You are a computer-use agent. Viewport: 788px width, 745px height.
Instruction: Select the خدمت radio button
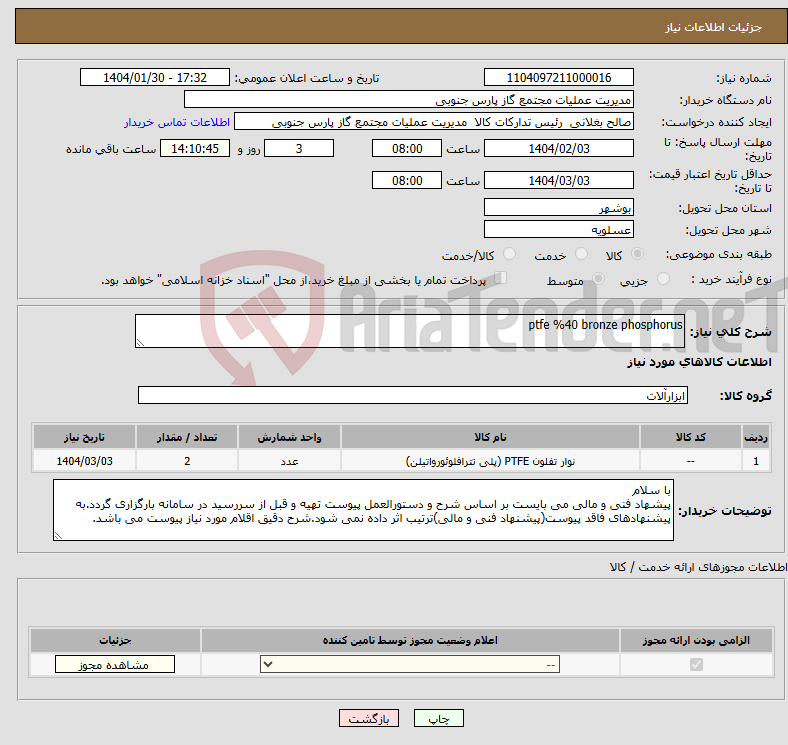[x=581, y=254]
